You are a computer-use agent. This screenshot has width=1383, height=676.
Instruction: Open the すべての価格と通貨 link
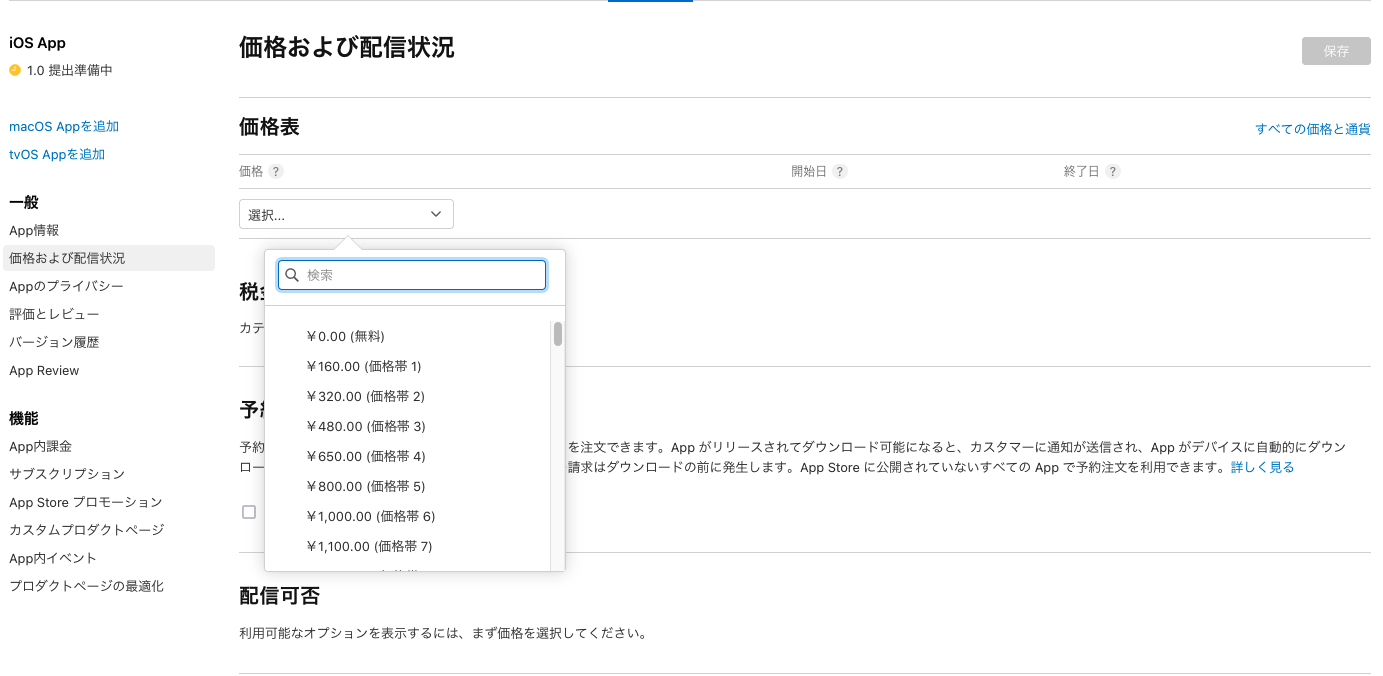pos(1313,129)
